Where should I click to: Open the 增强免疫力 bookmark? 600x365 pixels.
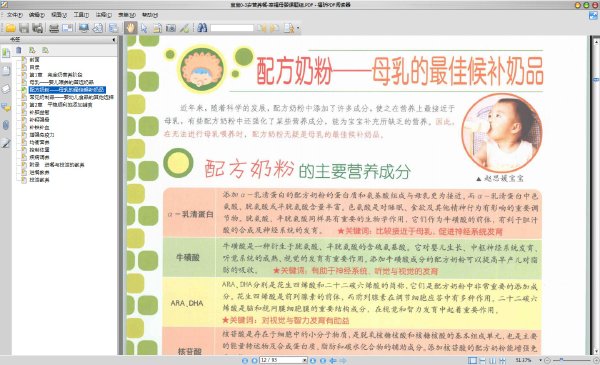pyautogui.click(x=42, y=135)
